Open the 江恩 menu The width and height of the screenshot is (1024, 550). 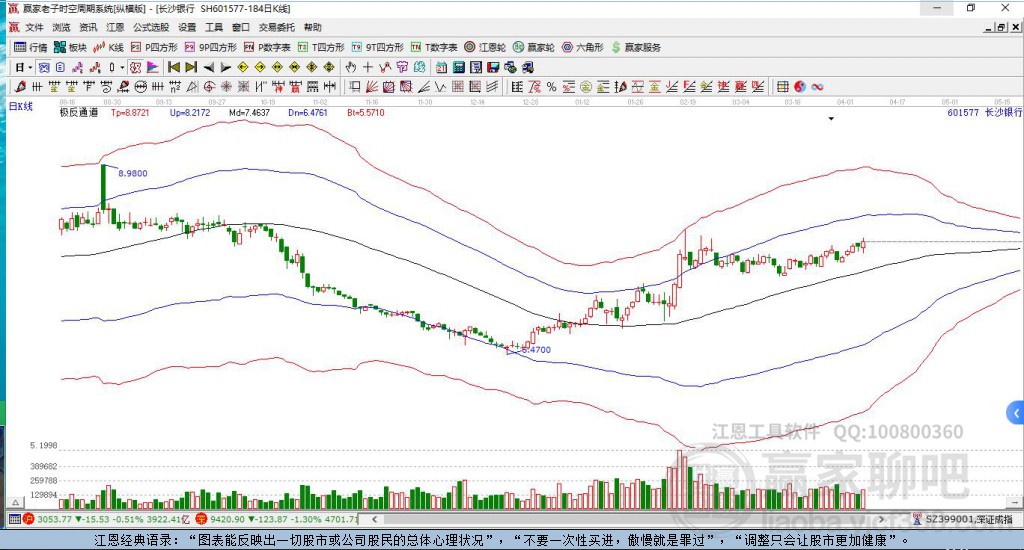(115, 27)
